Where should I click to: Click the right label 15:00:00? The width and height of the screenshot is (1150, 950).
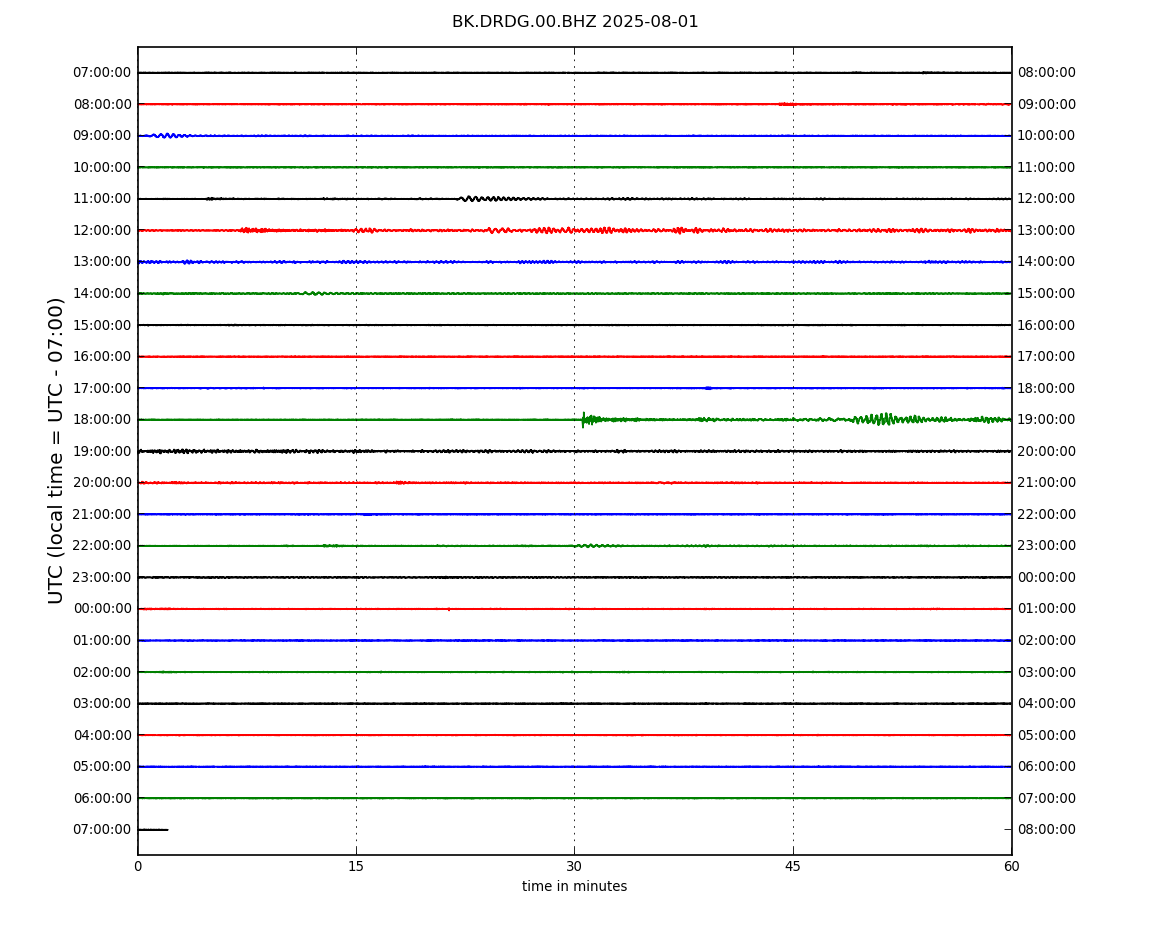click(1047, 293)
